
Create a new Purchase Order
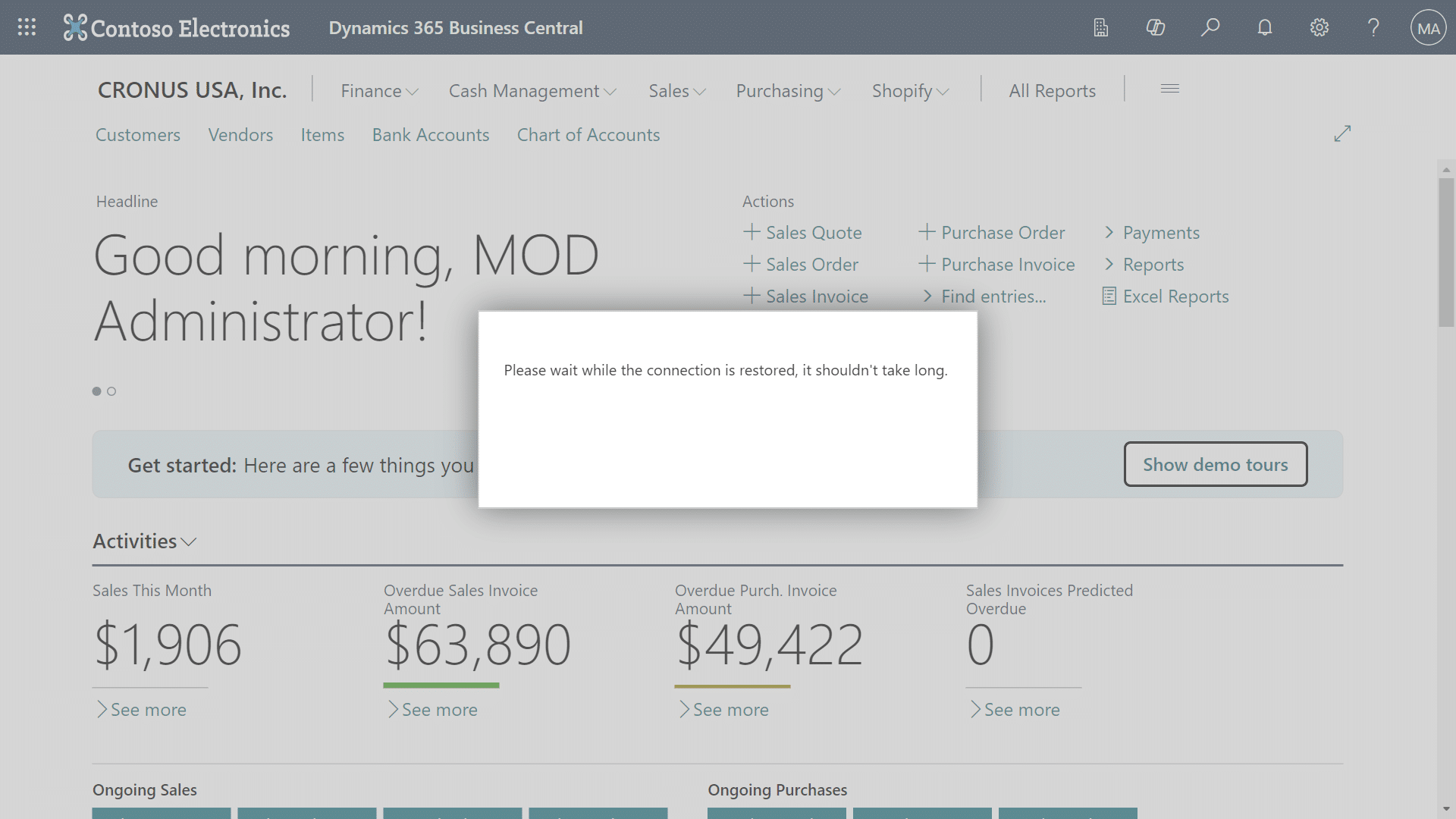coord(1003,233)
